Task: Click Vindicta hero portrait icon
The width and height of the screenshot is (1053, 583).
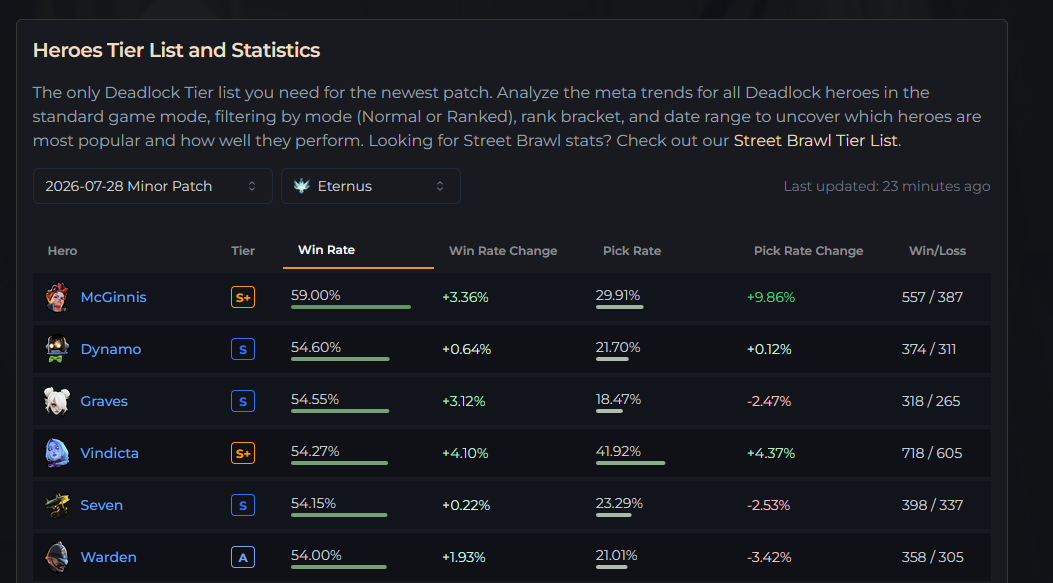Action: [57, 453]
